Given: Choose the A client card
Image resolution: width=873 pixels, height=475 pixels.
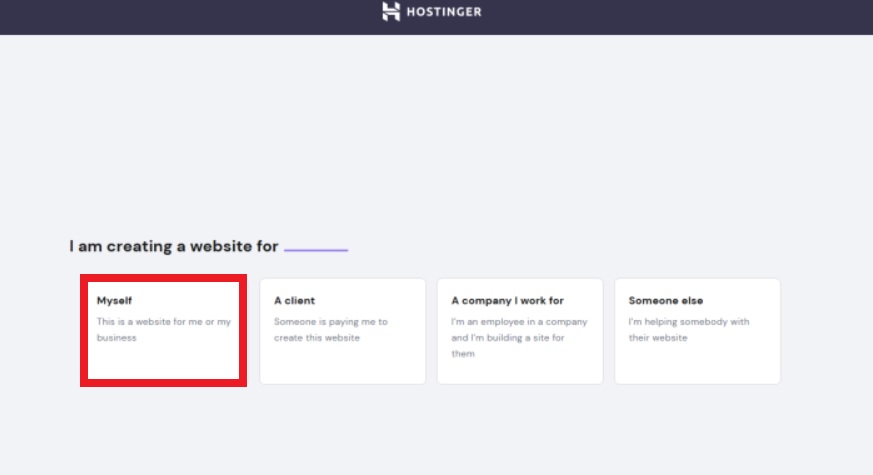Looking at the screenshot, I should click(342, 331).
